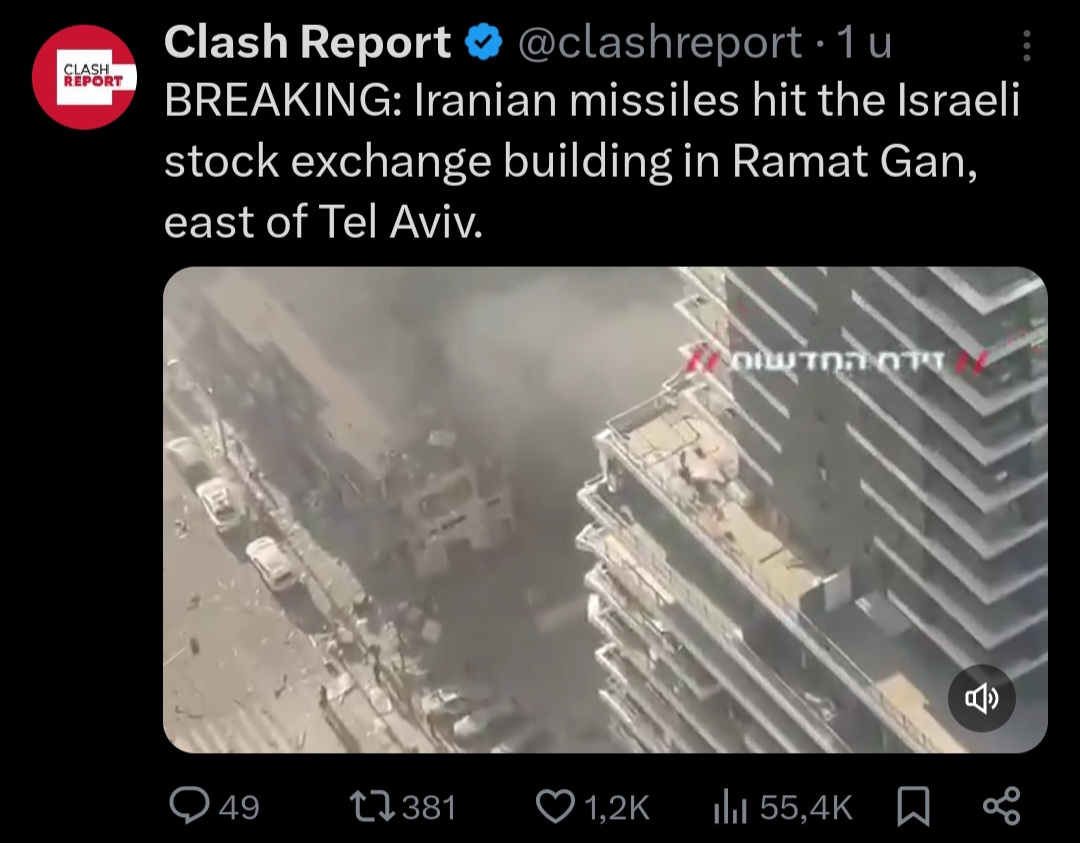Unmute the video with speaker icon
1080x843 pixels.
tap(981, 698)
